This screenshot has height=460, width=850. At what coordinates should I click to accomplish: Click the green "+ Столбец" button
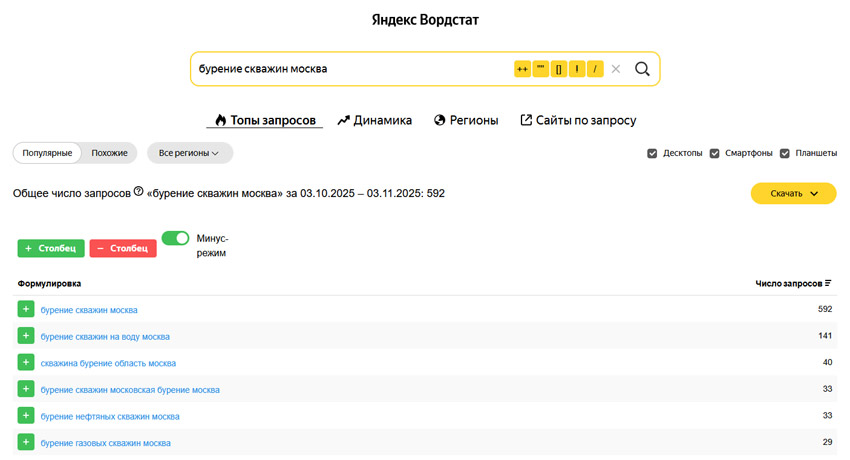click(x=51, y=248)
